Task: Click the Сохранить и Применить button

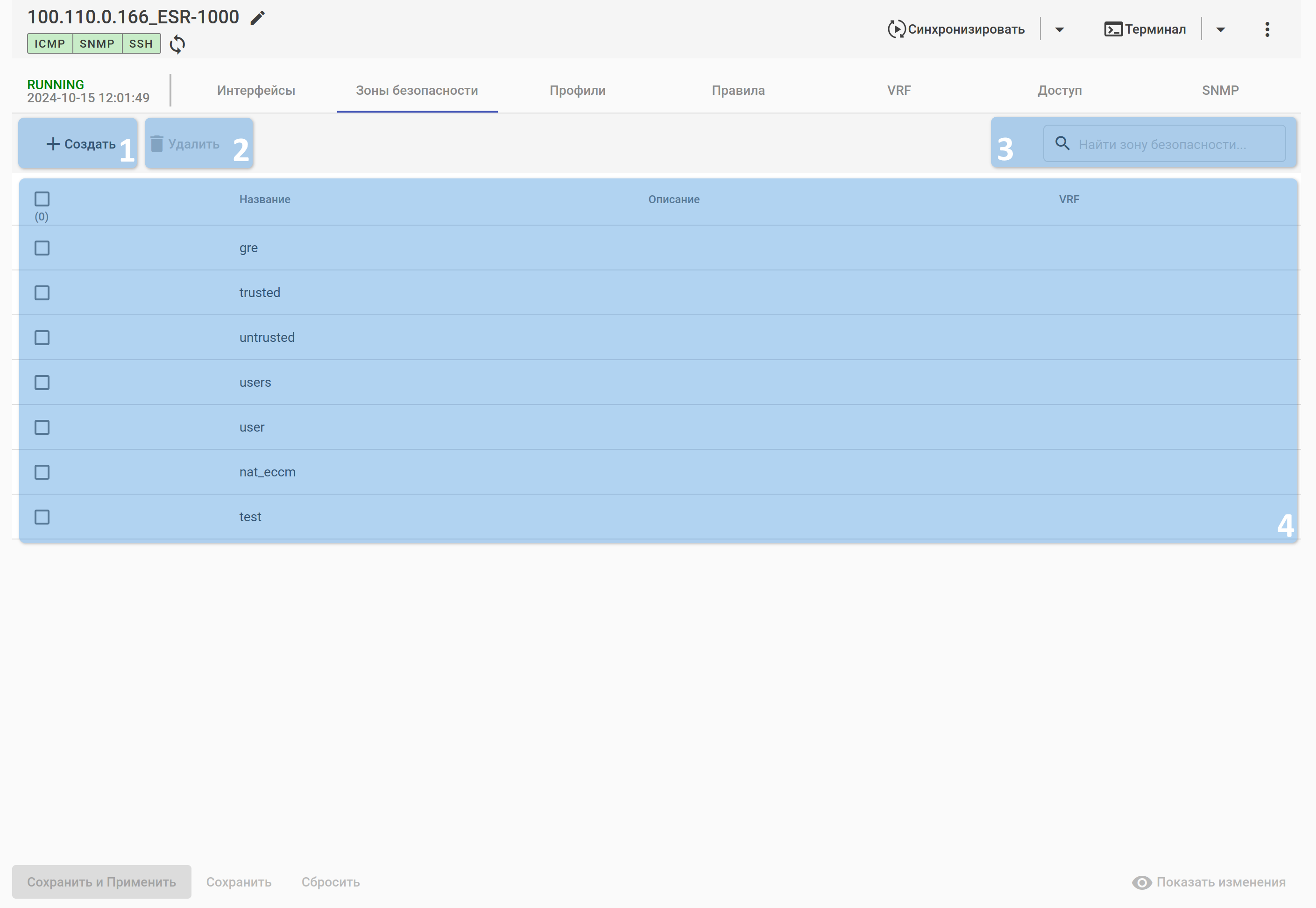Action: [102, 882]
